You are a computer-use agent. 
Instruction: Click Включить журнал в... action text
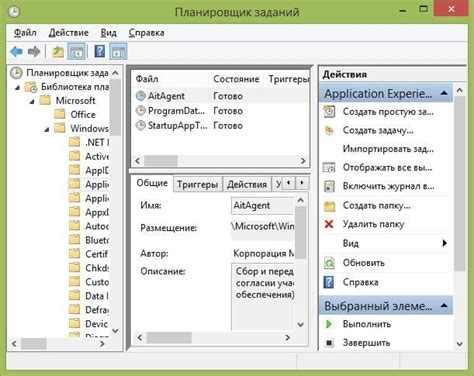click(x=389, y=186)
